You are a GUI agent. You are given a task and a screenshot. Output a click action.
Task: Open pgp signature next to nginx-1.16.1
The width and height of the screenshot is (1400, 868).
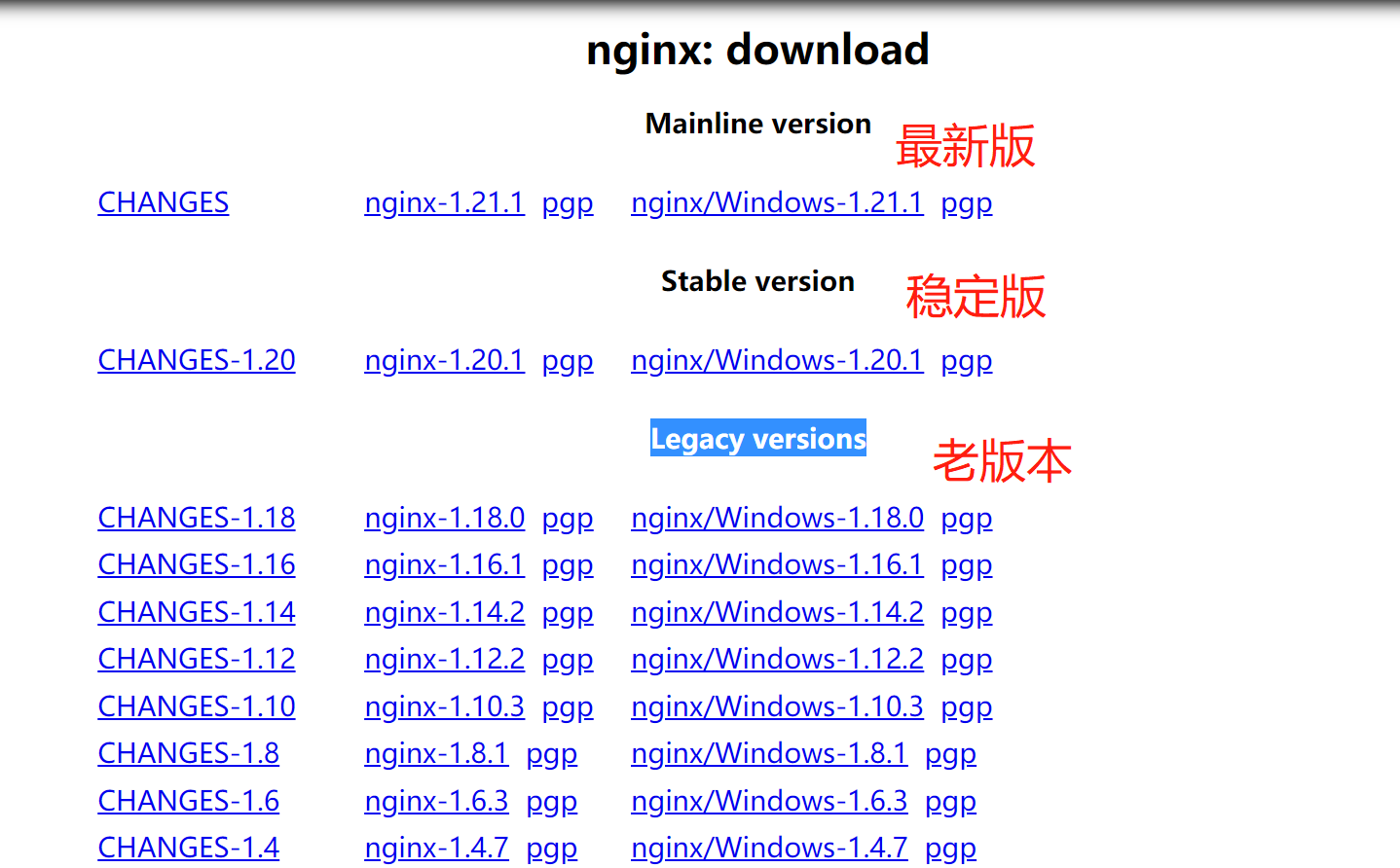click(568, 564)
